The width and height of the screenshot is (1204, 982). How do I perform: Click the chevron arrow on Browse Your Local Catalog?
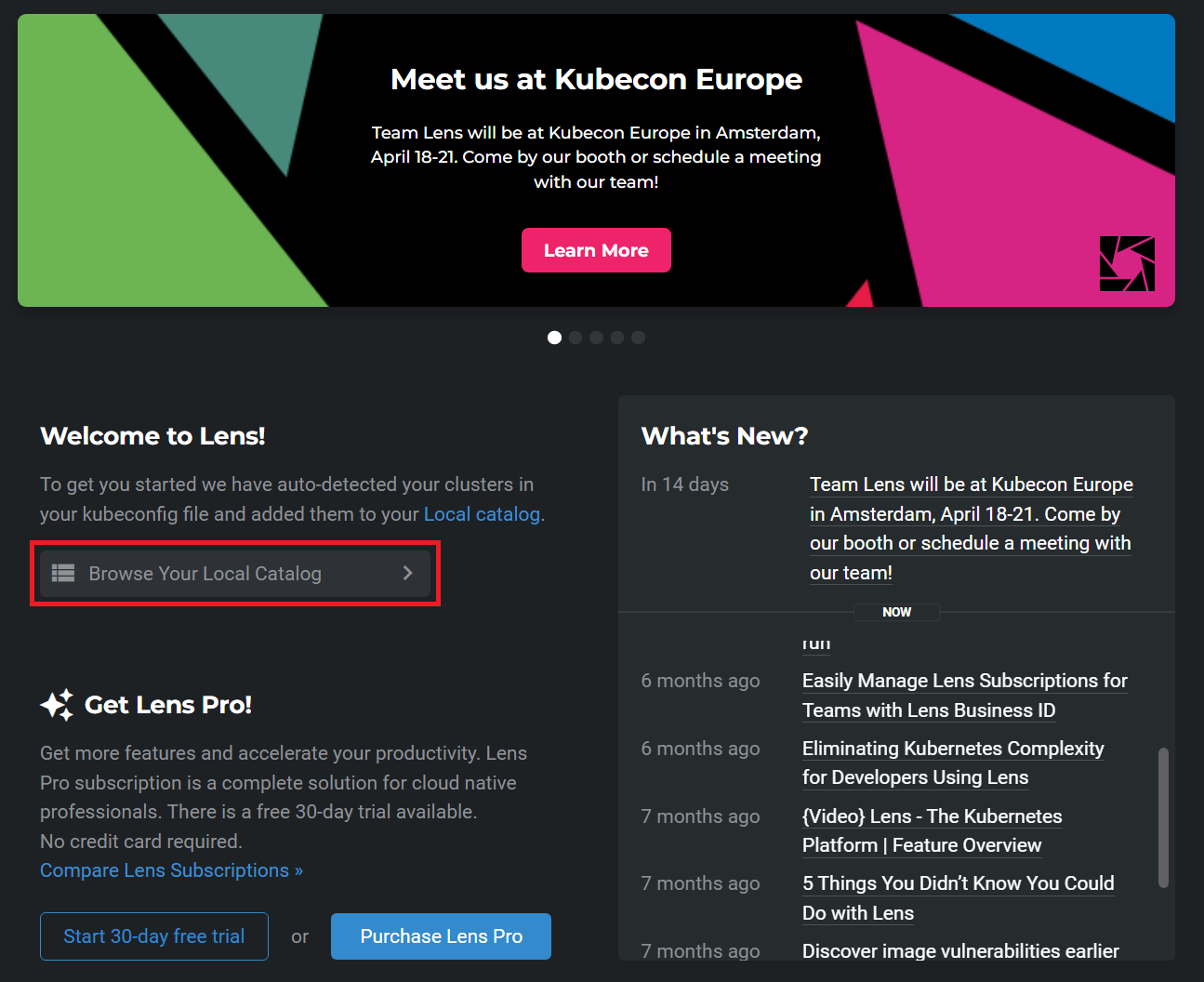click(407, 573)
